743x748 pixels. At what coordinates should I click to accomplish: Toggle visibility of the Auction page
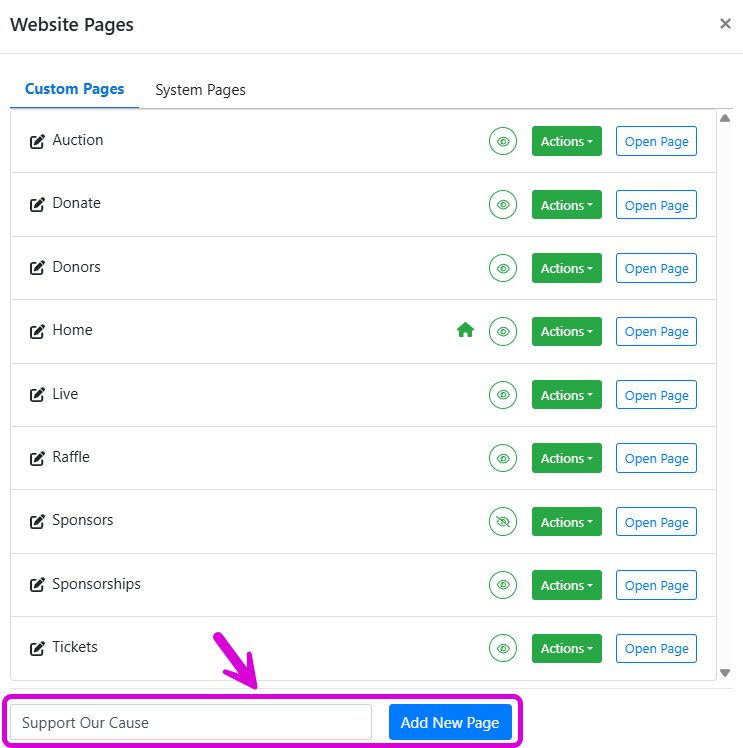tap(503, 142)
